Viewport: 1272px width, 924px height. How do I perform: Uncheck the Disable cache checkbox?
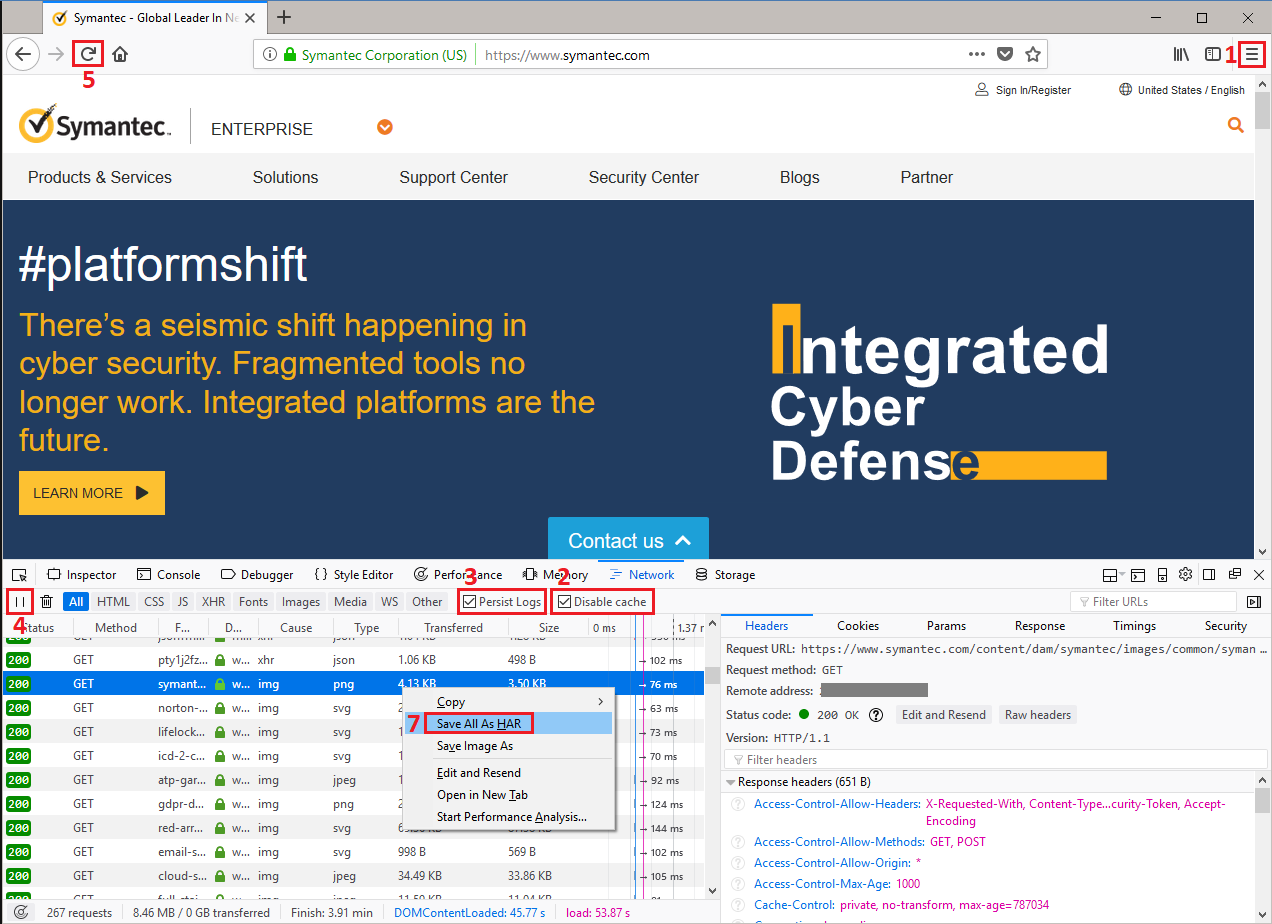(565, 602)
